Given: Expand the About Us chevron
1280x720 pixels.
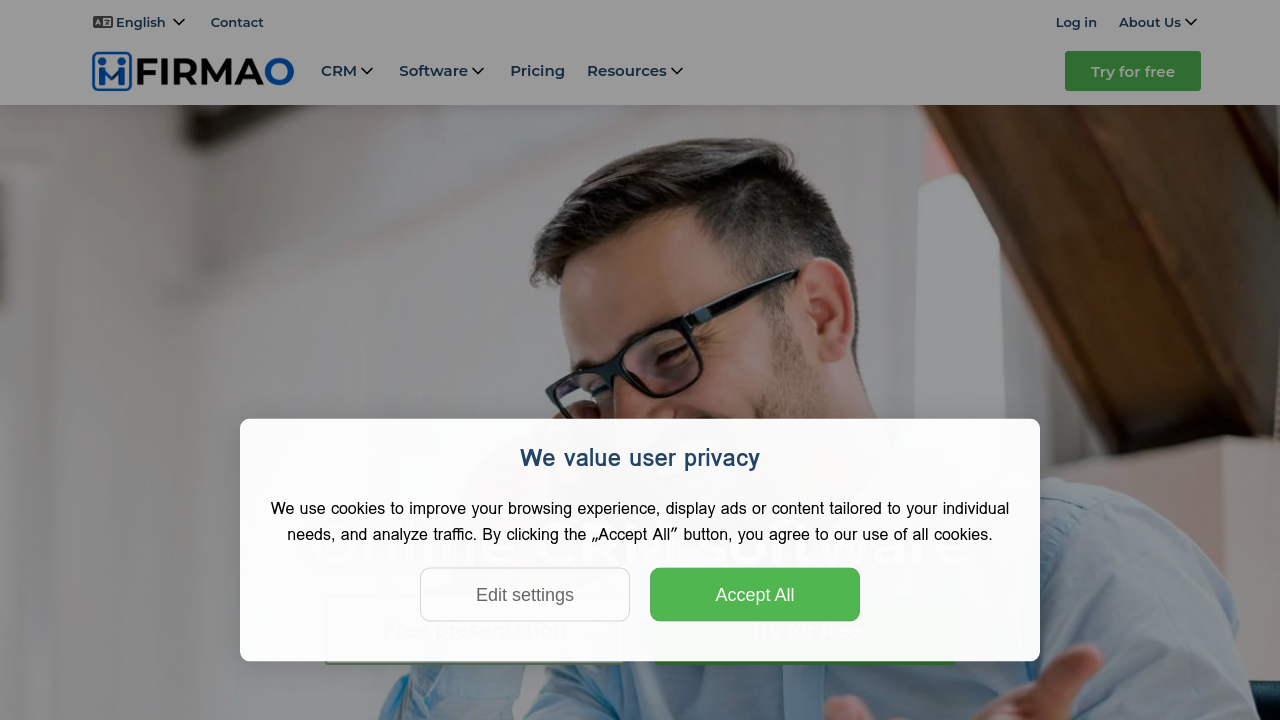Looking at the screenshot, I should point(1191,22).
